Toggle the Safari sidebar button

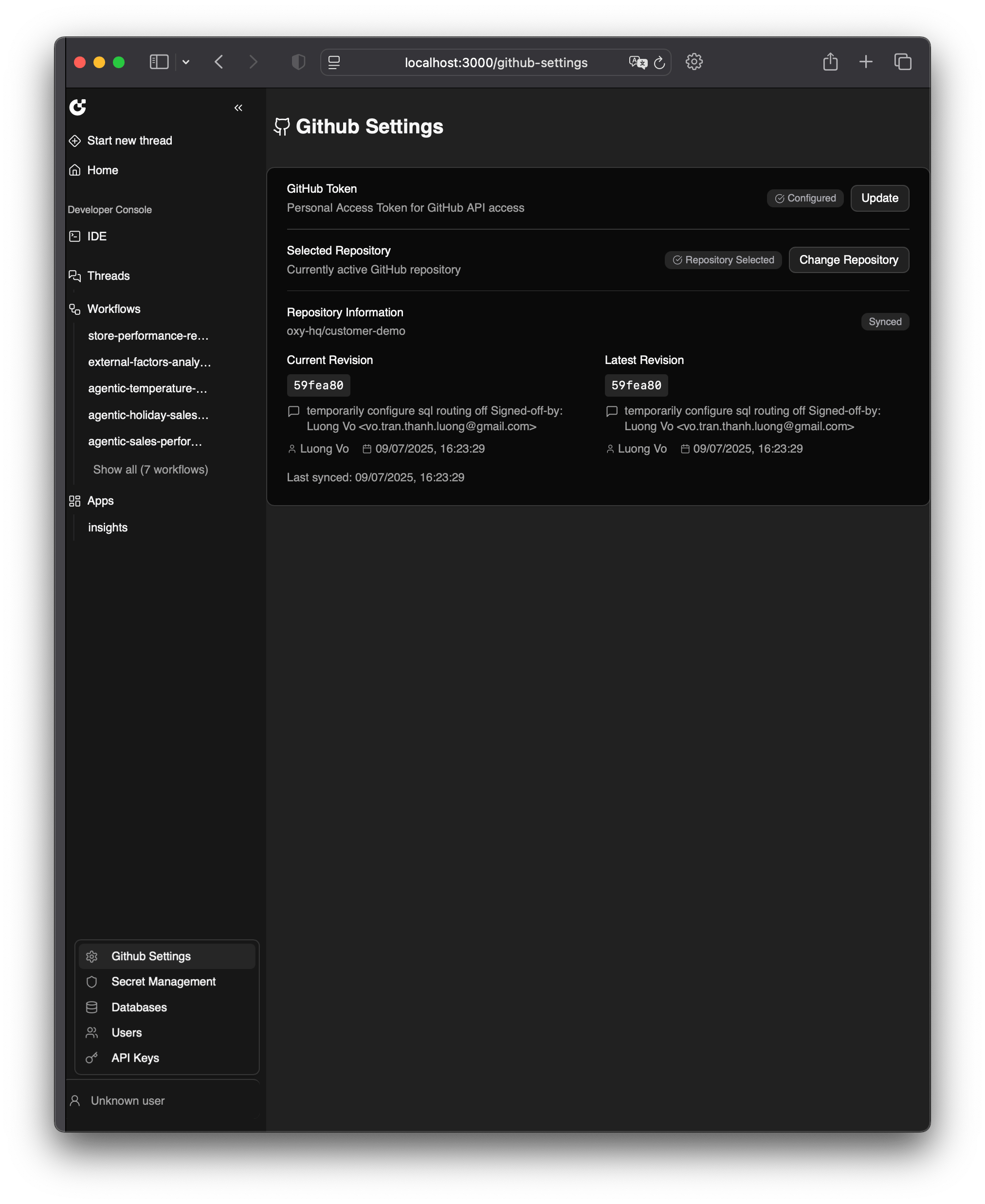click(x=159, y=62)
